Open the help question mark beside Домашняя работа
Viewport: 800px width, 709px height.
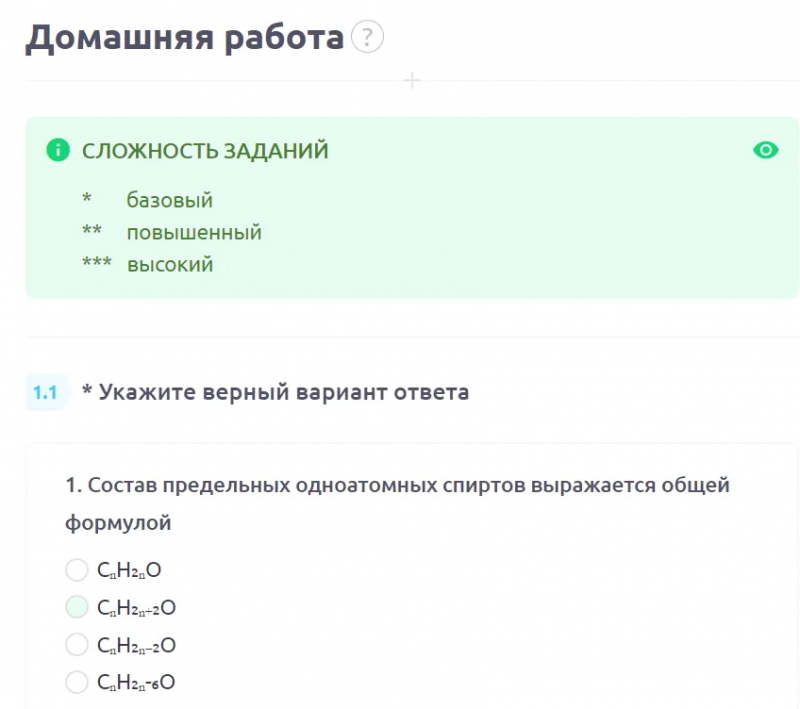tap(367, 37)
